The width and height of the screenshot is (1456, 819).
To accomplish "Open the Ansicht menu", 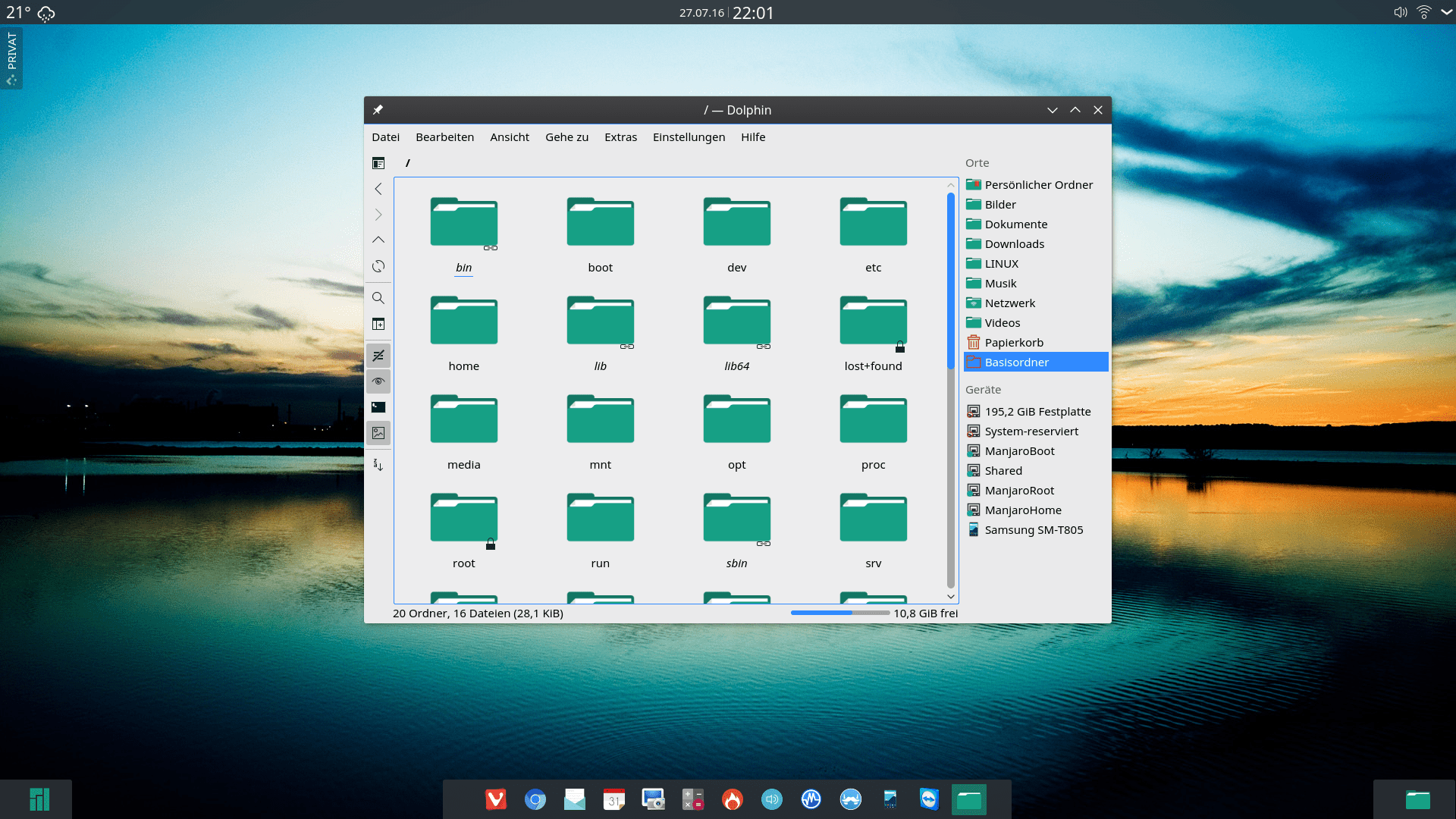I will 509,137.
